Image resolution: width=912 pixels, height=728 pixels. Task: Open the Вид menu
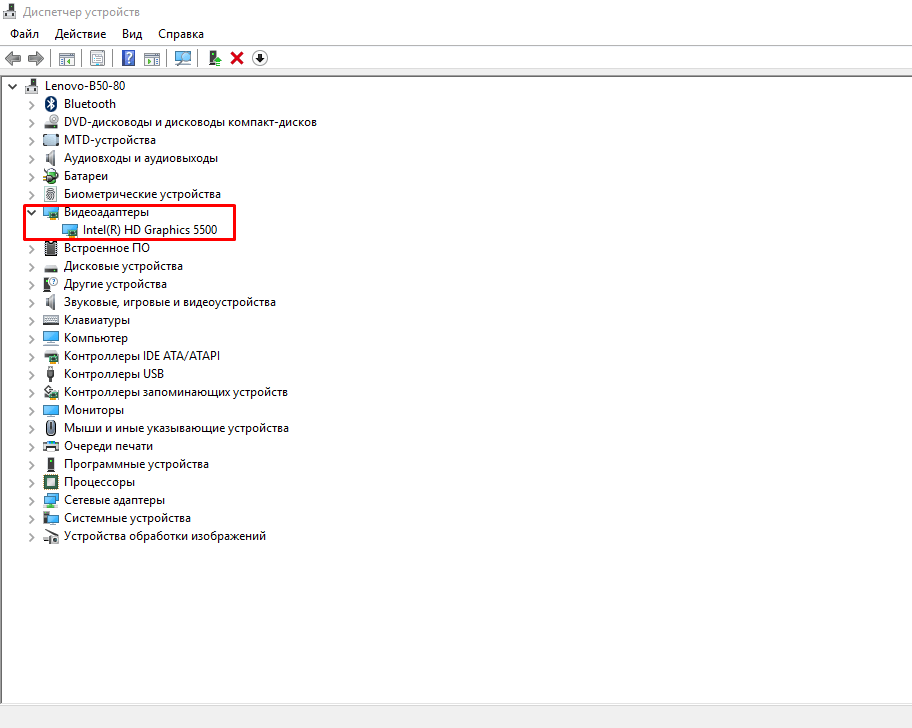pos(132,34)
